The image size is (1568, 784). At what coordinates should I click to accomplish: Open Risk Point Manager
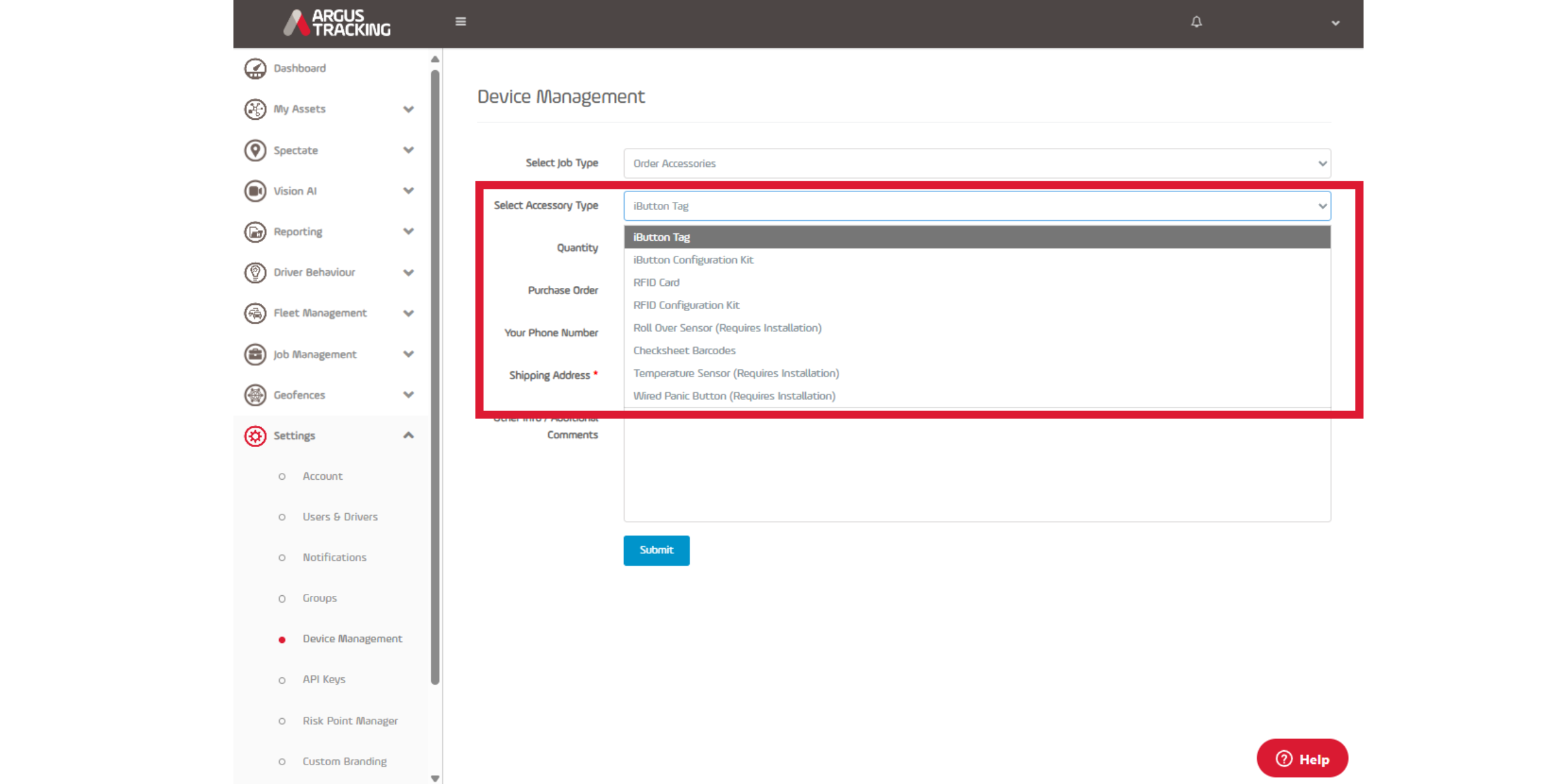point(350,721)
